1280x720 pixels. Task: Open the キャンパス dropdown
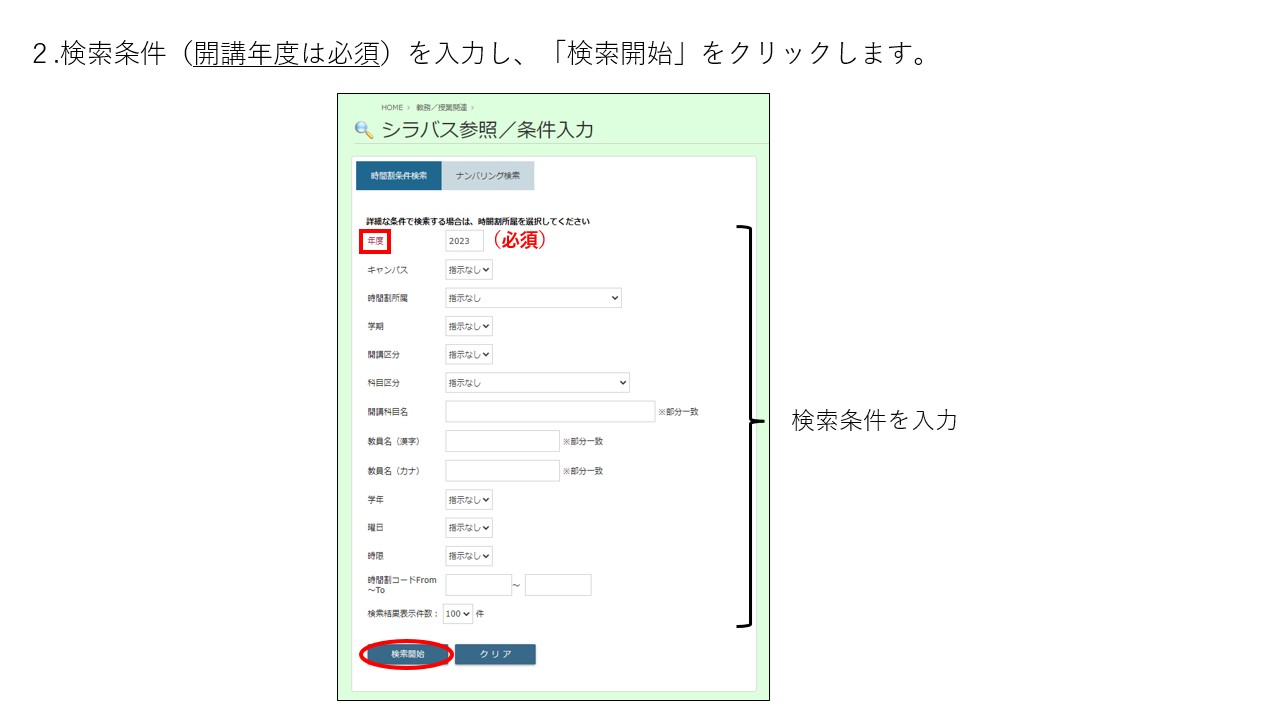pyautogui.click(x=469, y=270)
